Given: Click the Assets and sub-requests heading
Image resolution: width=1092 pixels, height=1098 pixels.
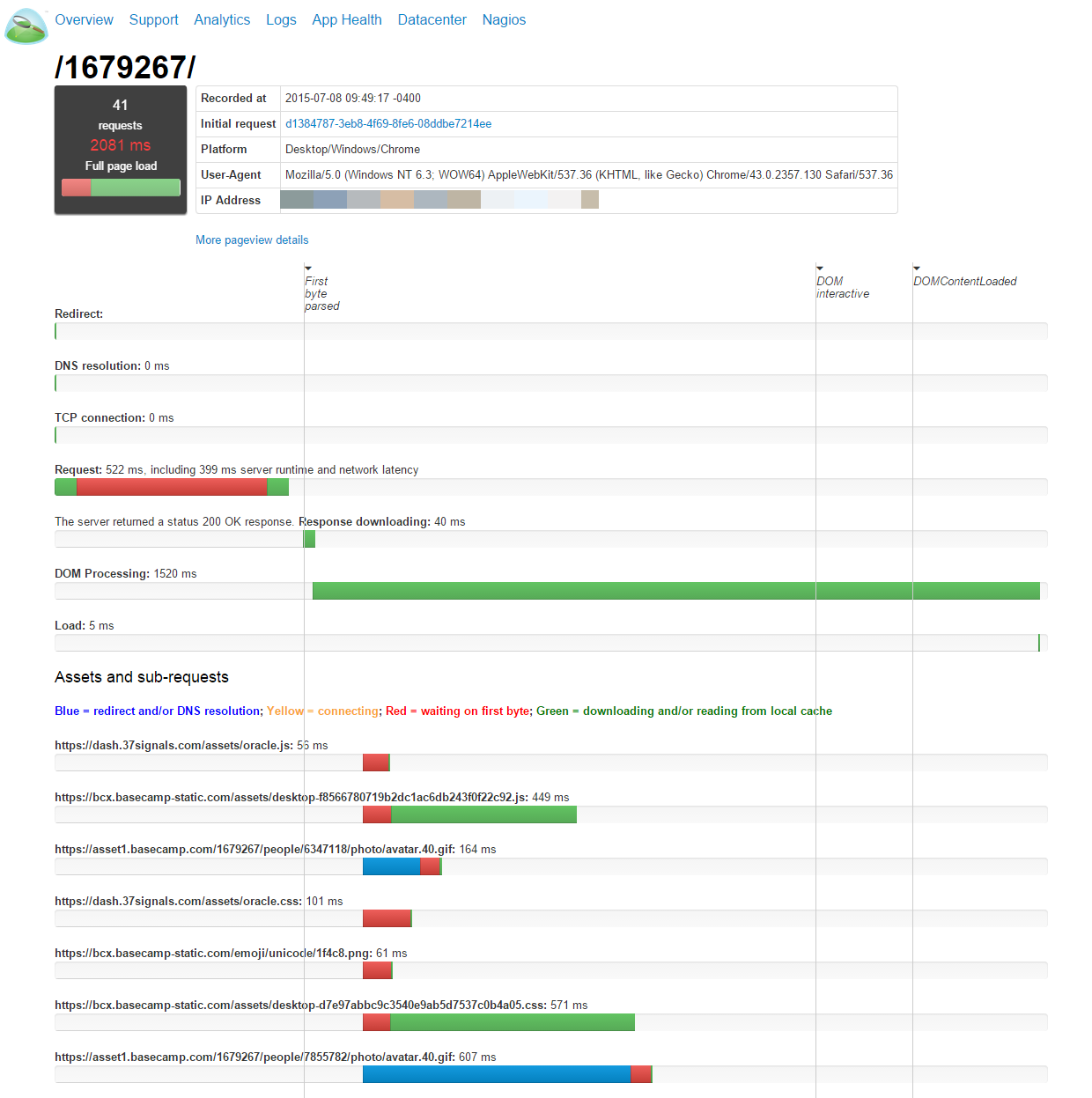Looking at the screenshot, I should pyautogui.click(x=142, y=677).
